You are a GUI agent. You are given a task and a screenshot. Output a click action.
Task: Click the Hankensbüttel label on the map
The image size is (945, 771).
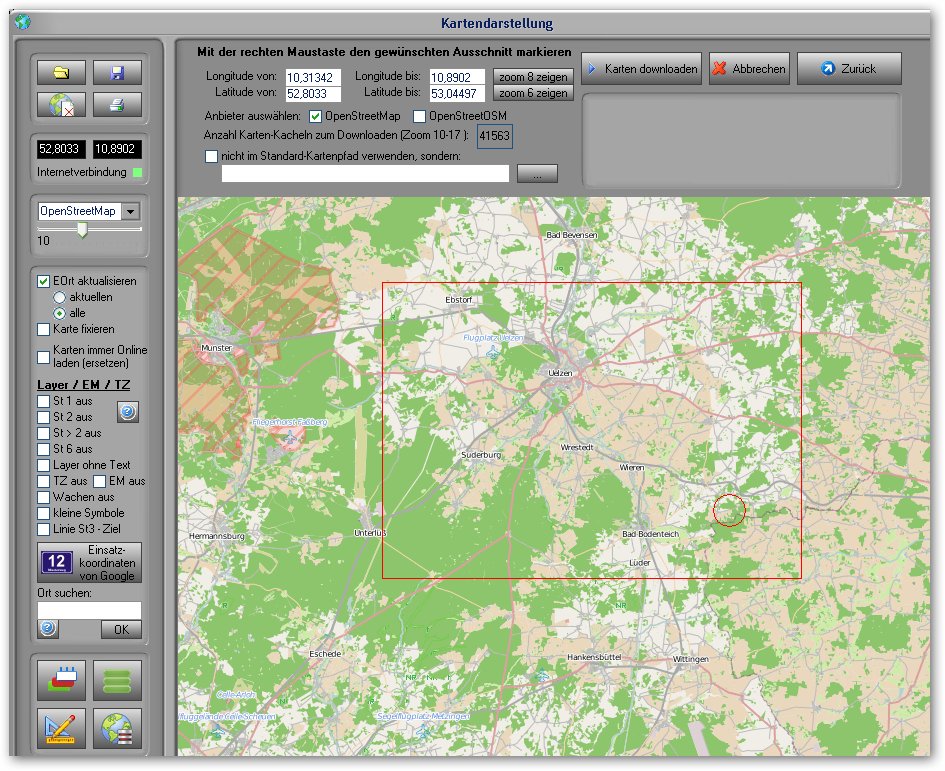point(594,656)
